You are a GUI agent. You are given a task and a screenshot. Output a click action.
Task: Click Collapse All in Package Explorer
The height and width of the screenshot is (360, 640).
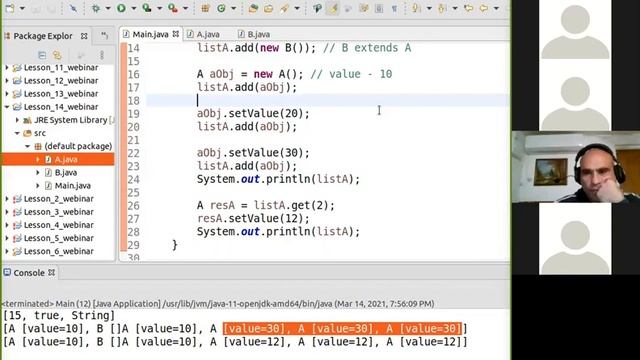click(x=42, y=54)
